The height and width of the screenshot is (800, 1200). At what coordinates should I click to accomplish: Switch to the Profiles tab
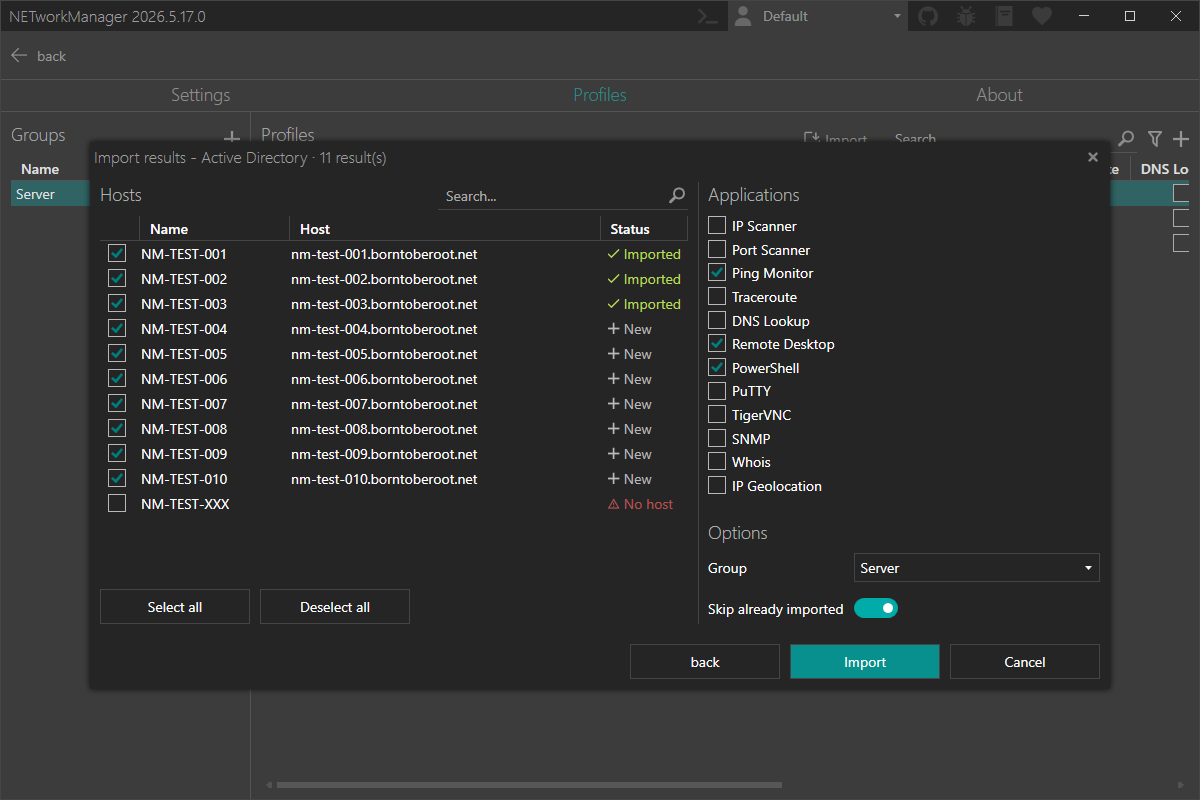600,95
